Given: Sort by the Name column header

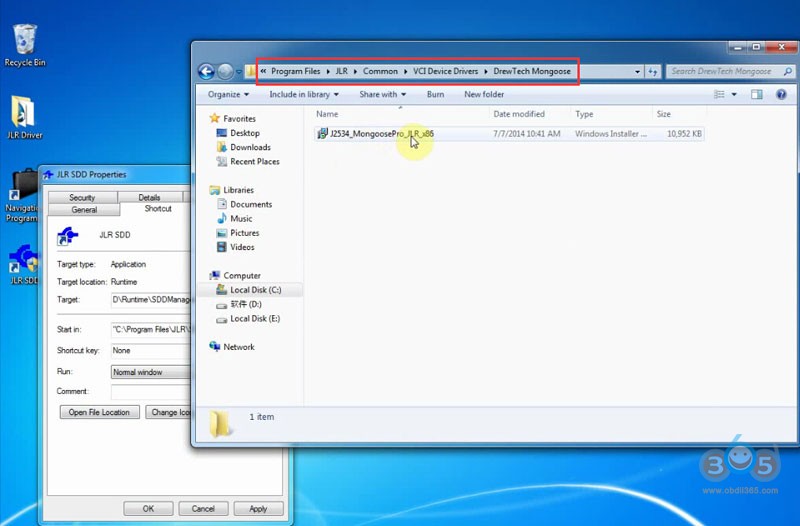Looking at the screenshot, I should coord(401,114).
